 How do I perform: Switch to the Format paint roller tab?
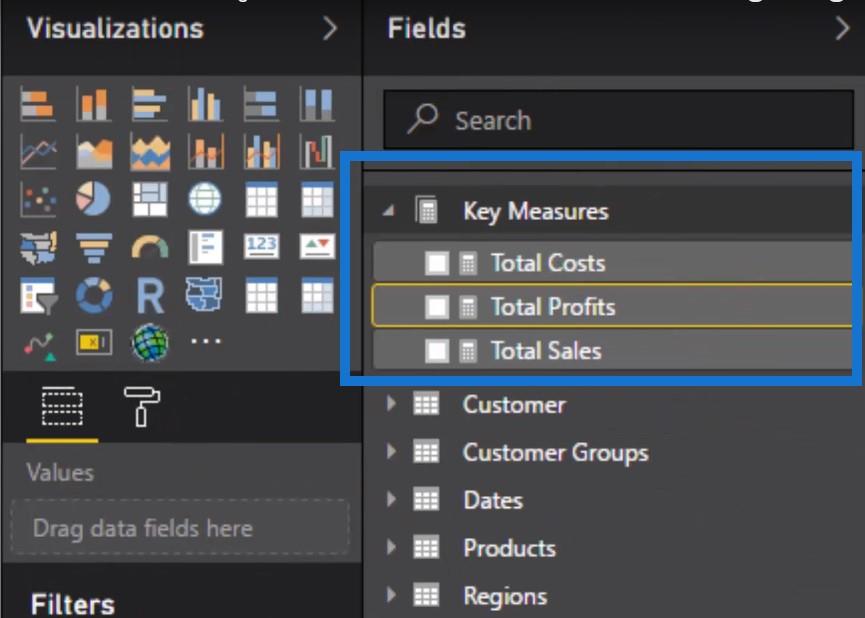coord(142,407)
